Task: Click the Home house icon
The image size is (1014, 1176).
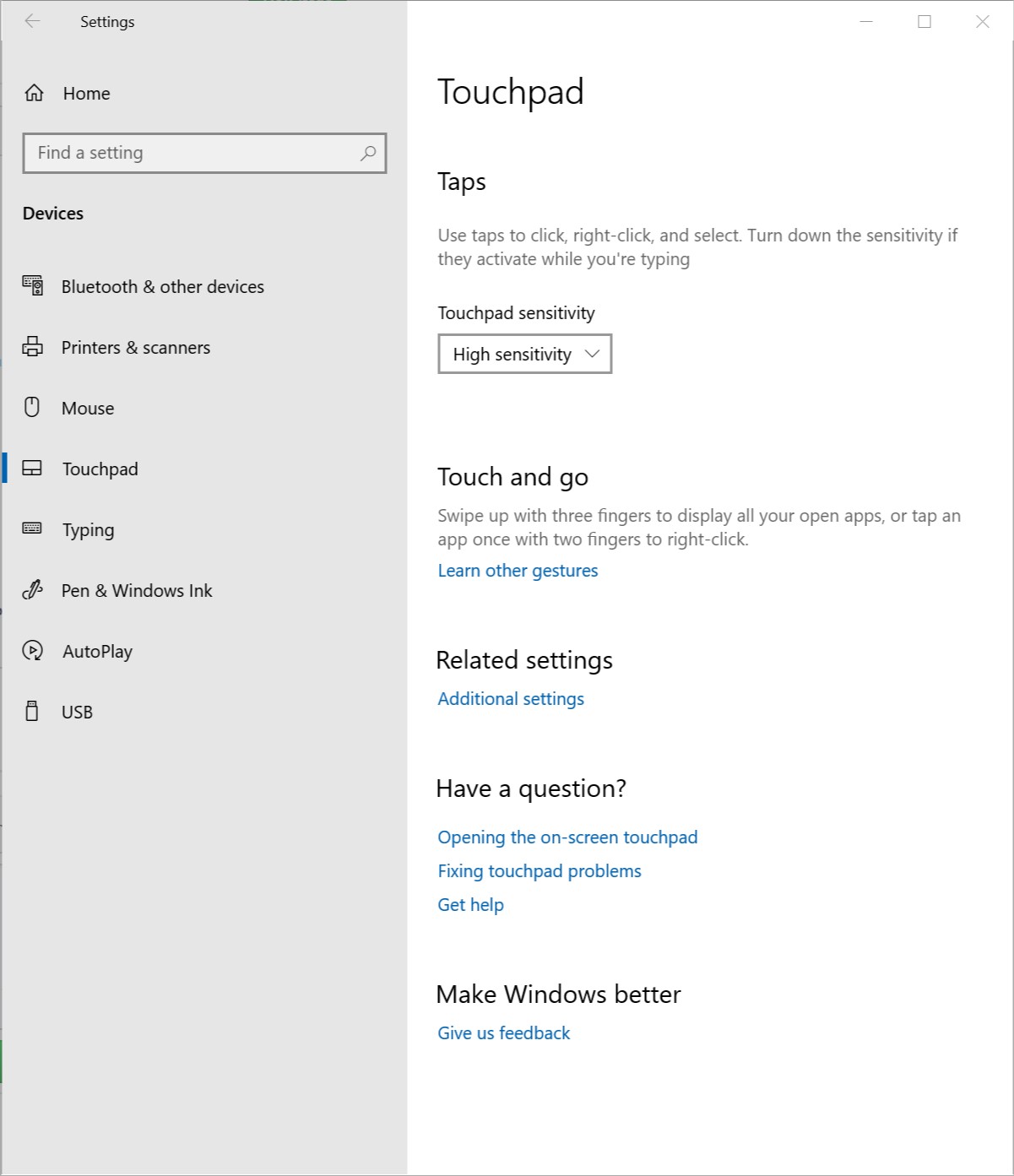Action: (34, 93)
